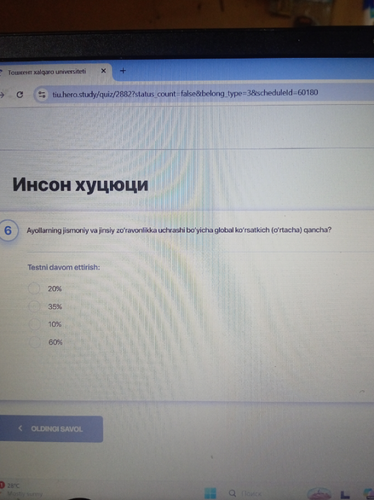374x500 pixels.
Task: Click the question number 6 badge
Action: click(8, 230)
